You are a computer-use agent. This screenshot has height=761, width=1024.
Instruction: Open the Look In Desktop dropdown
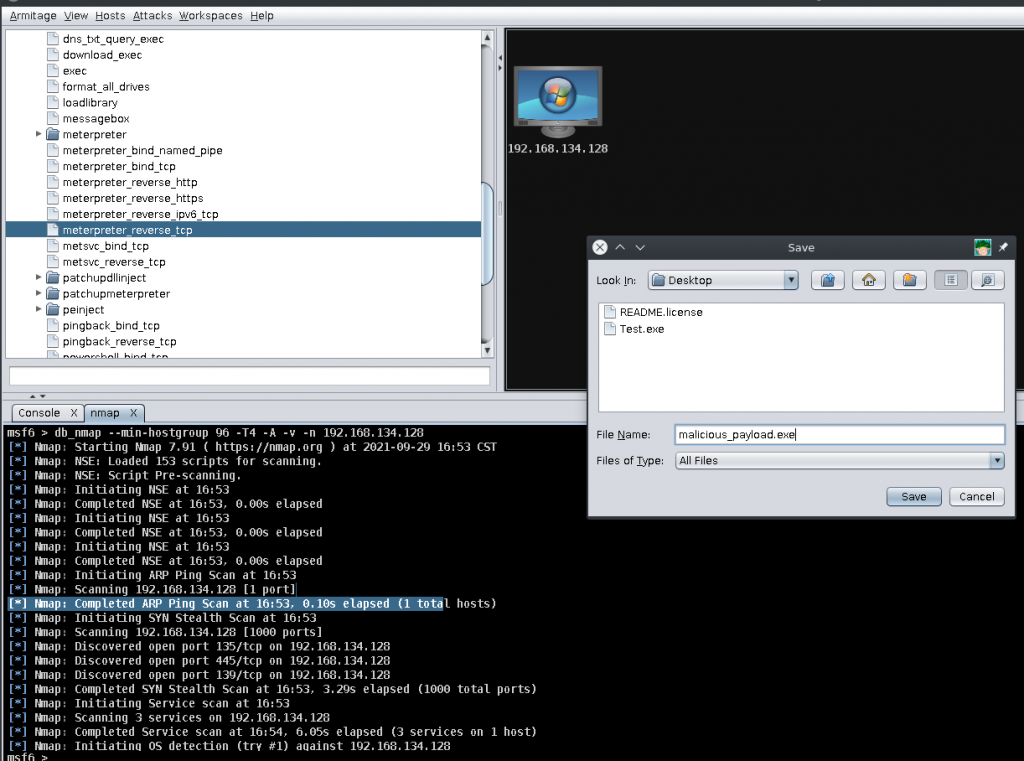click(723, 280)
